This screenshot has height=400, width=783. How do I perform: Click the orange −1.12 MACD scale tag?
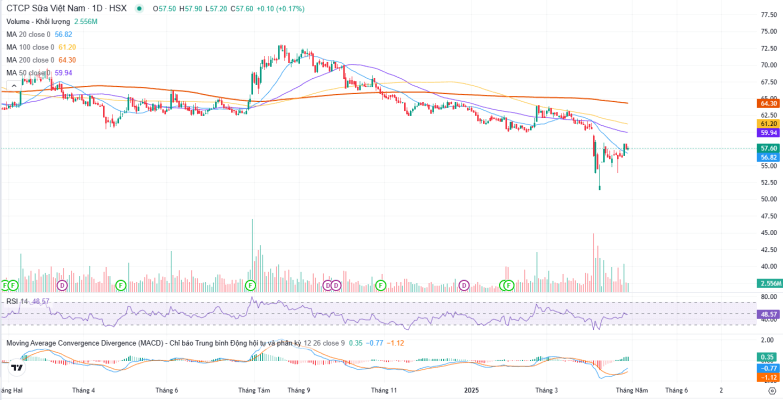[768, 378]
